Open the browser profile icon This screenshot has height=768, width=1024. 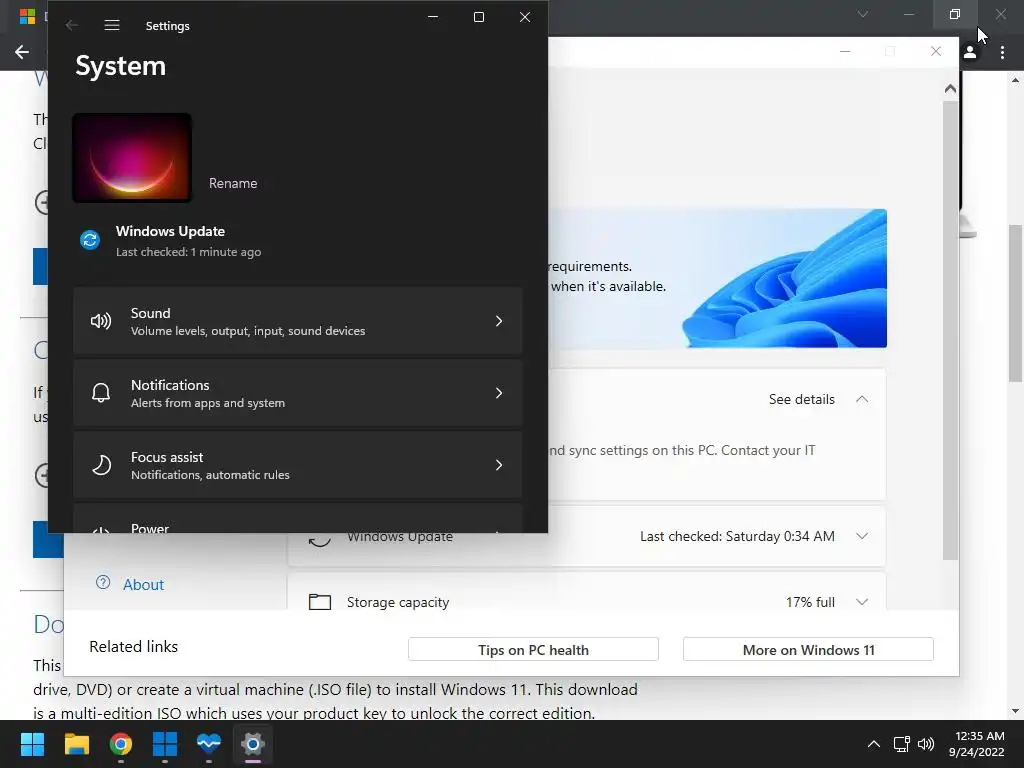970,52
